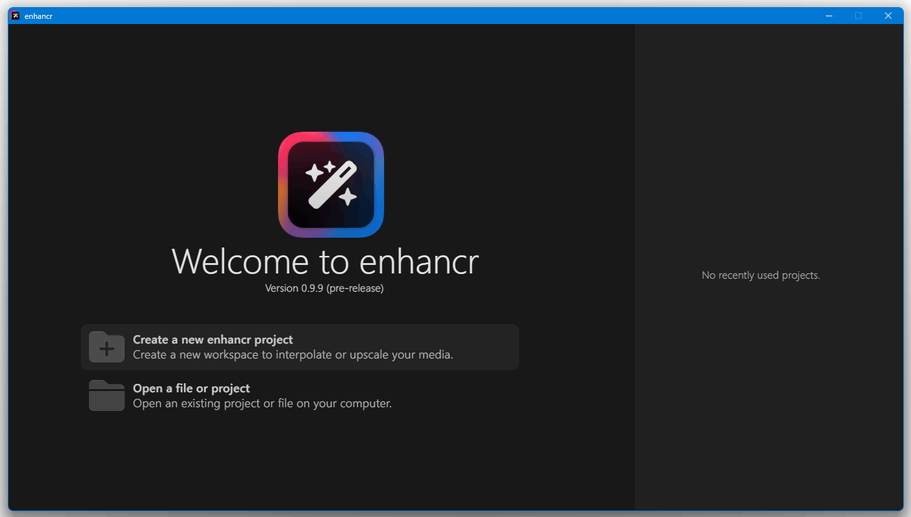Click the open folder icon

pyautogui.click(x=106, y=396)
